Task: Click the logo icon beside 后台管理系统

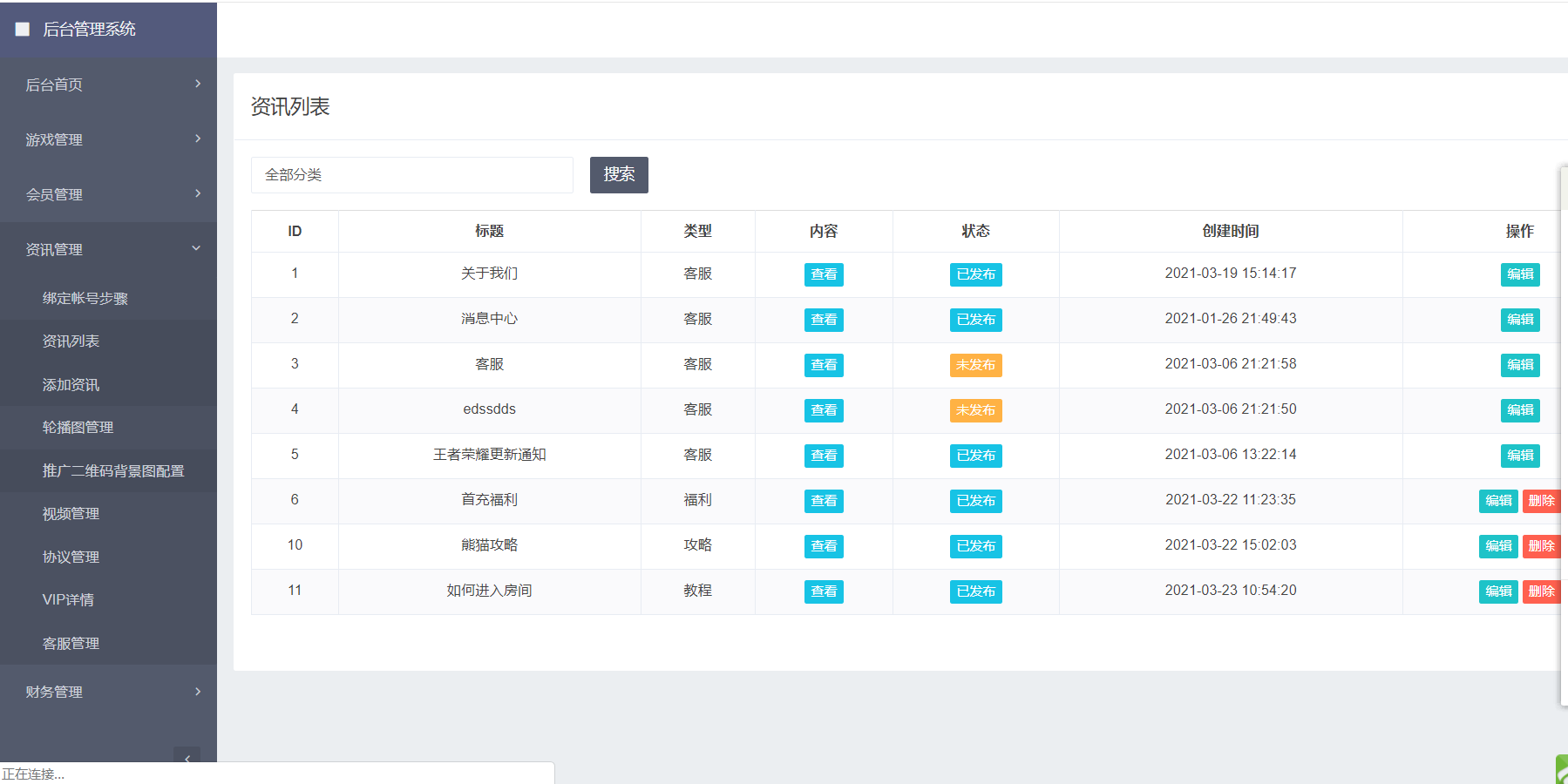Action: (23, 29)
